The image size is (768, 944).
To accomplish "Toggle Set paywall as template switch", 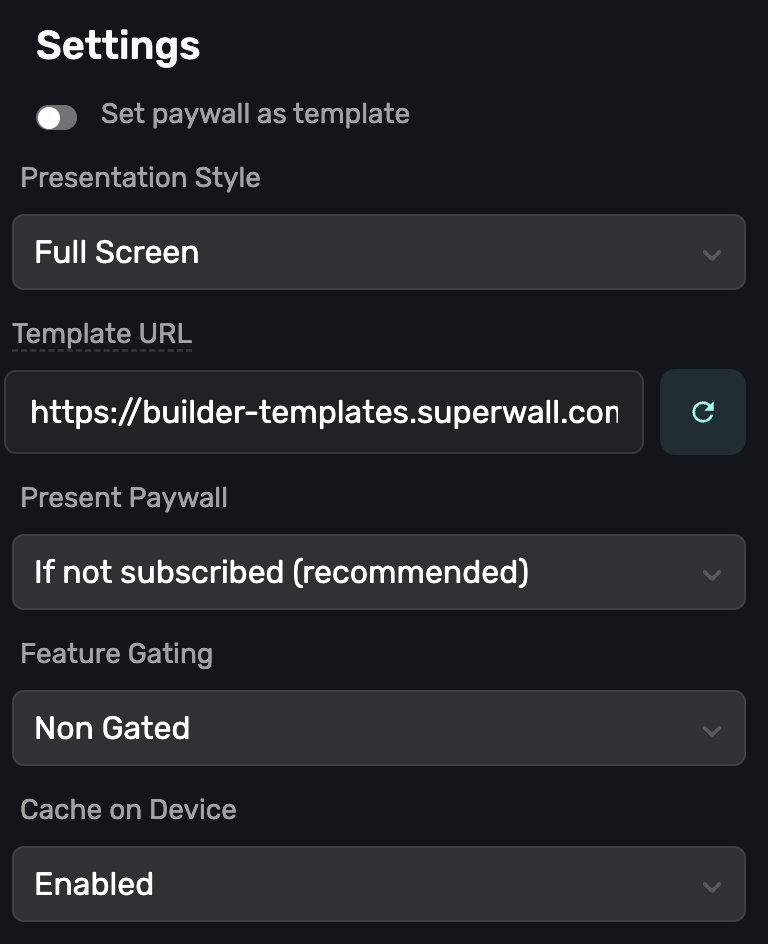I will (56, 118).
